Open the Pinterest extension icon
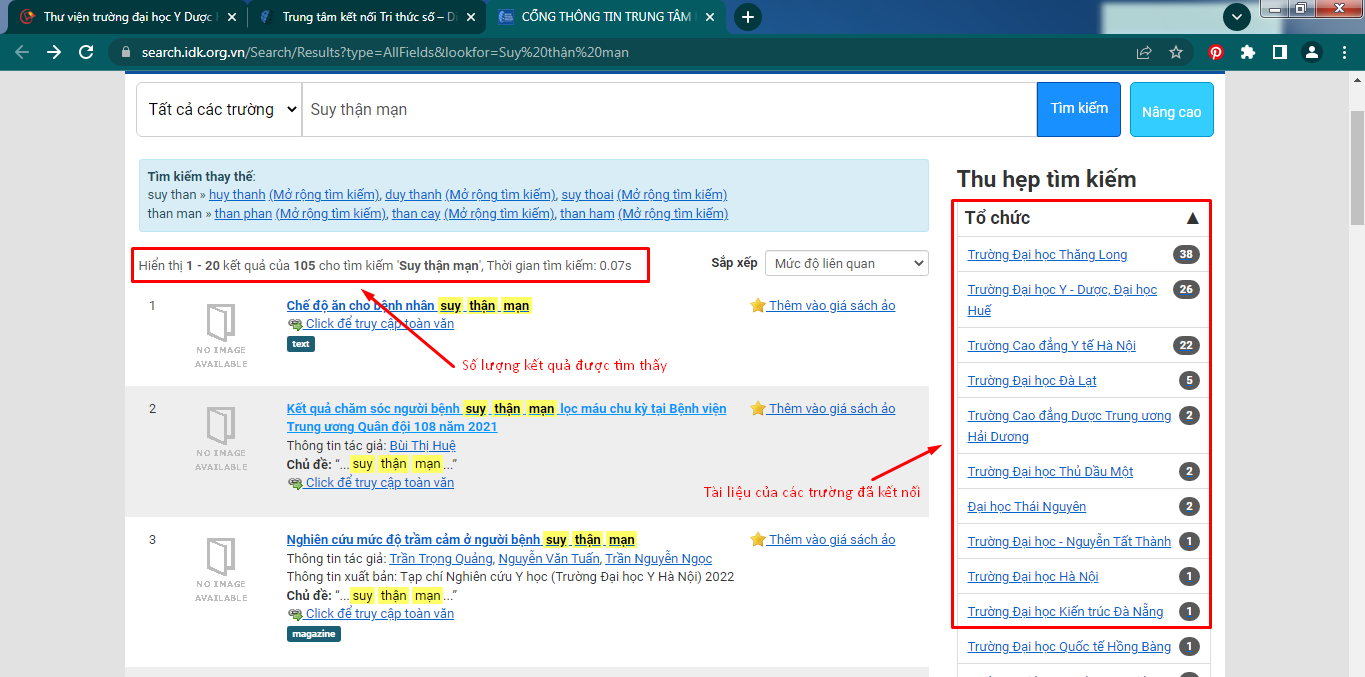Image resolution: width=1365 pixels, height=677 pixels. (x=1216, y=52)
